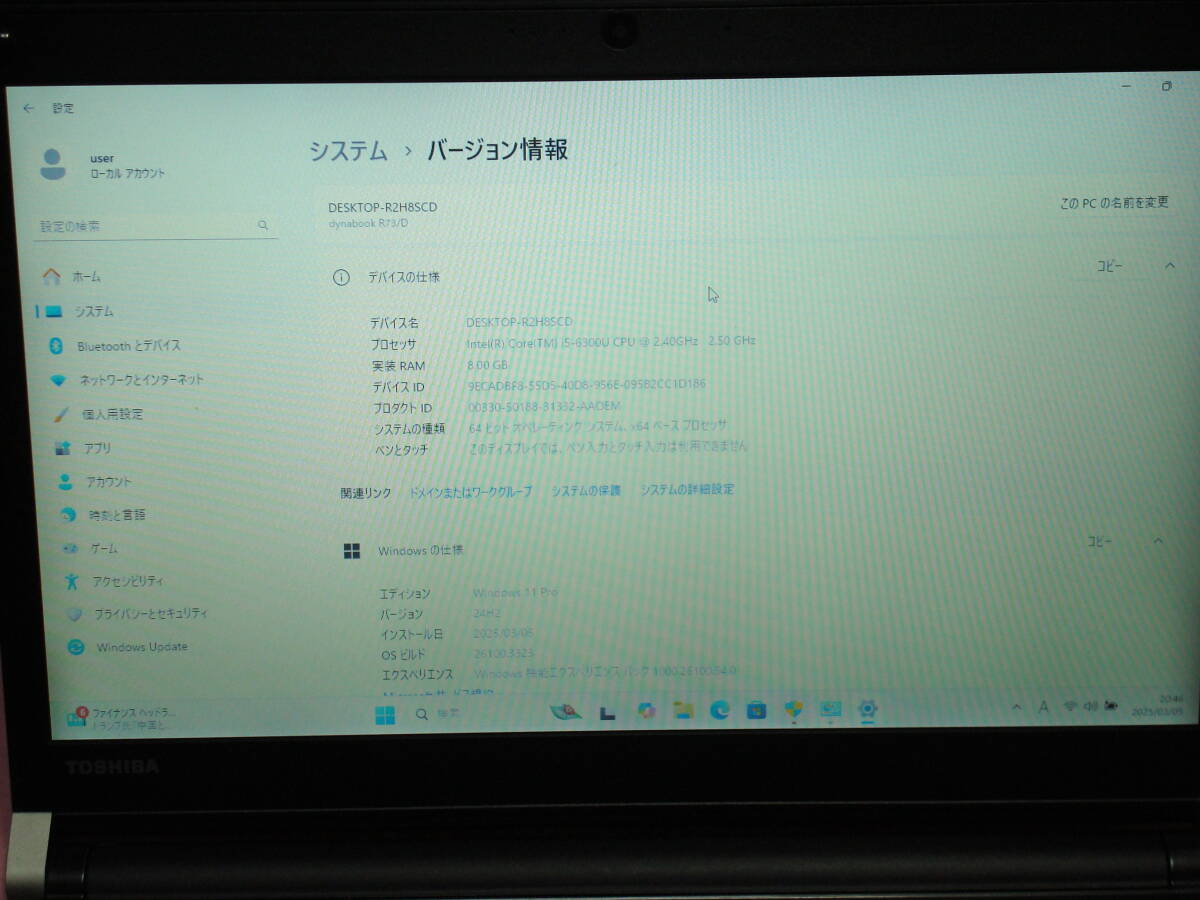
Task: Click the network icon in system tray
Action: 1069,706
